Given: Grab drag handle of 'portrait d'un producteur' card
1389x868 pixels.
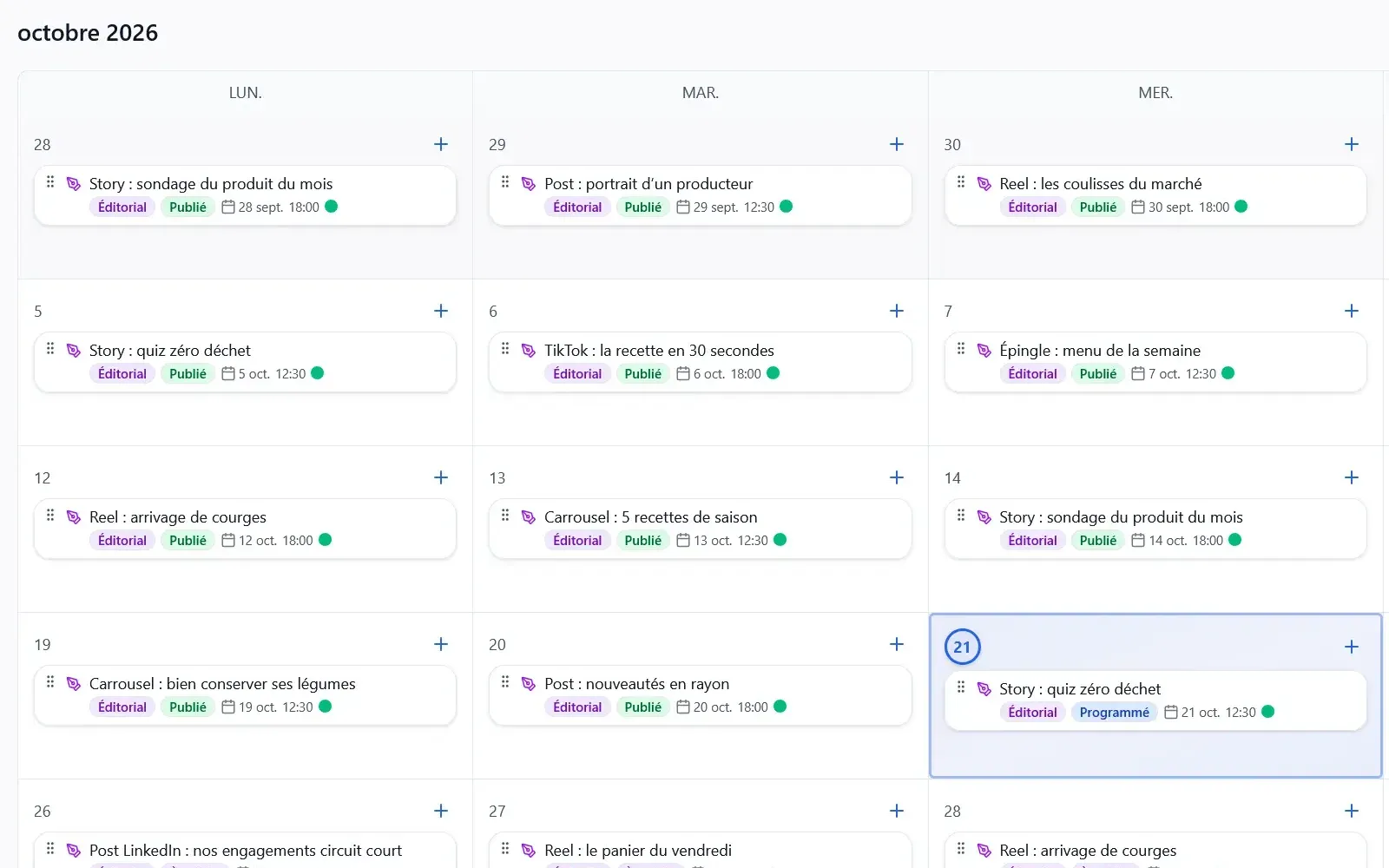Looking at the screenshot, I should [505, 182].
